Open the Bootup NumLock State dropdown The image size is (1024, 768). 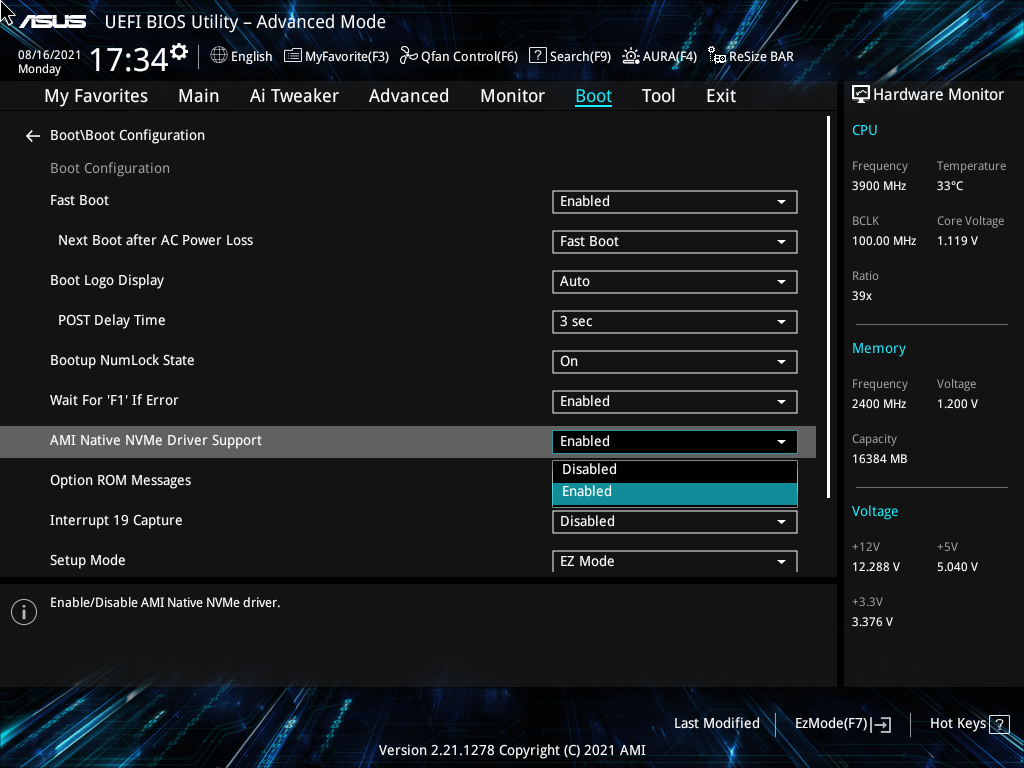[675, 361]
